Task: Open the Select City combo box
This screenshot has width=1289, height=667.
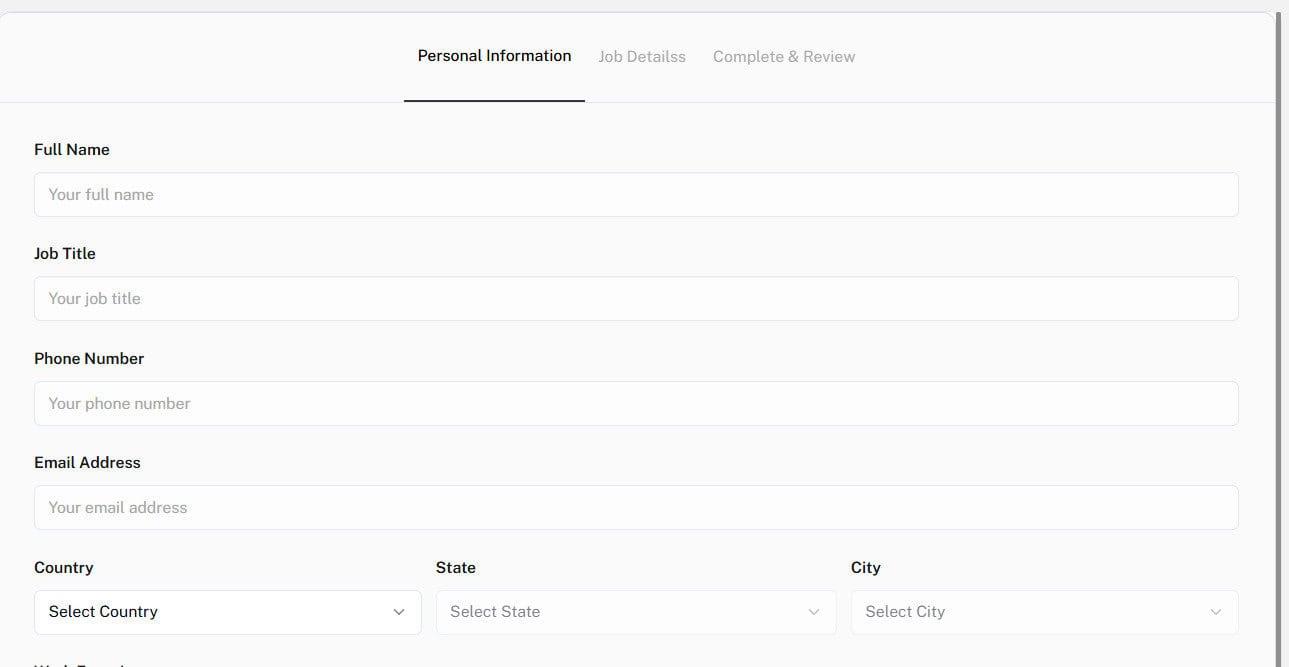Action: coord(1044,612)
